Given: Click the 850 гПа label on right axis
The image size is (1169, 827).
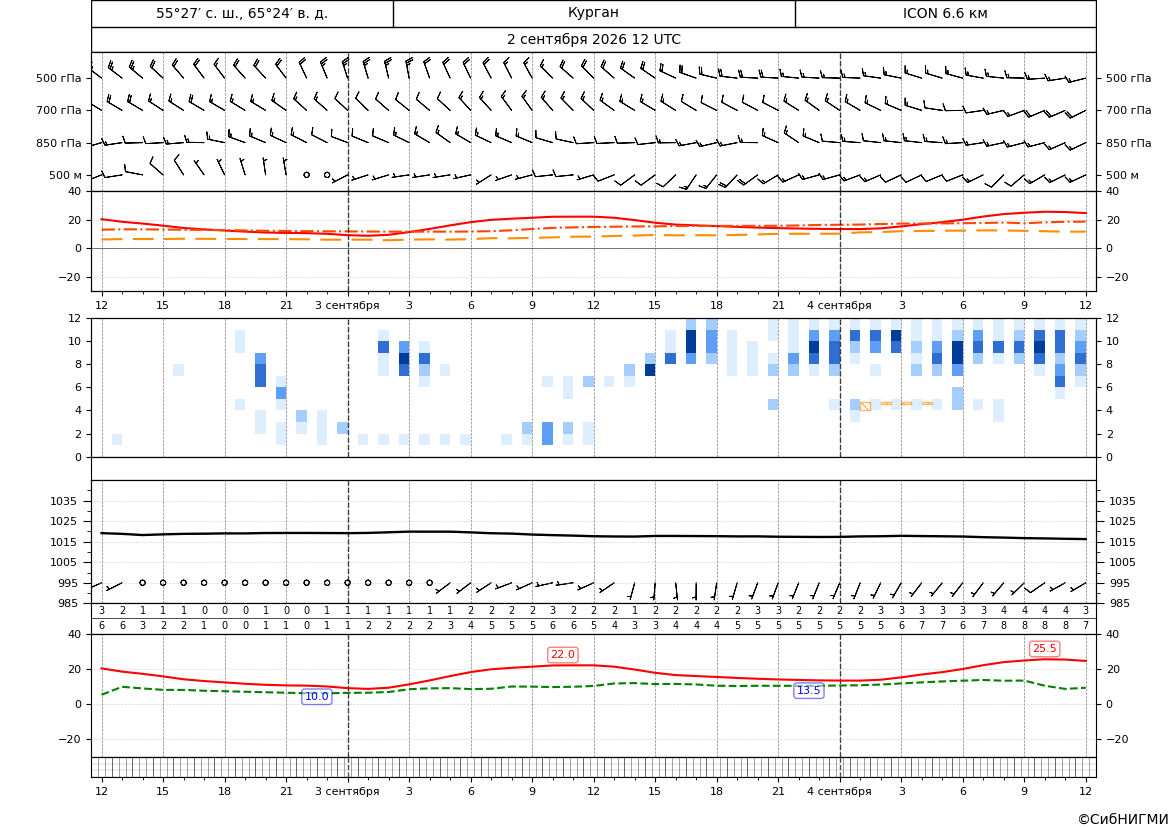Looking at the screenshot, I should (1129, 143).
